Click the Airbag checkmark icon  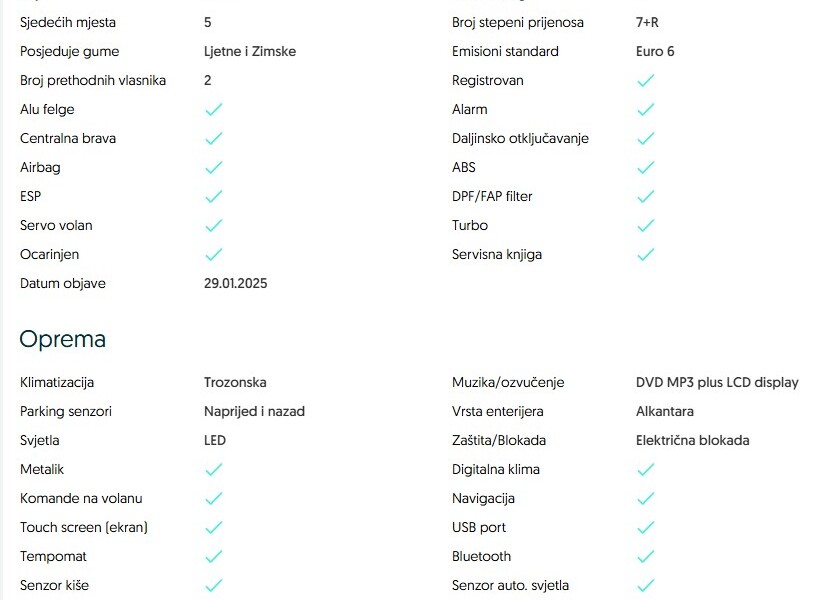coord(213,167)
